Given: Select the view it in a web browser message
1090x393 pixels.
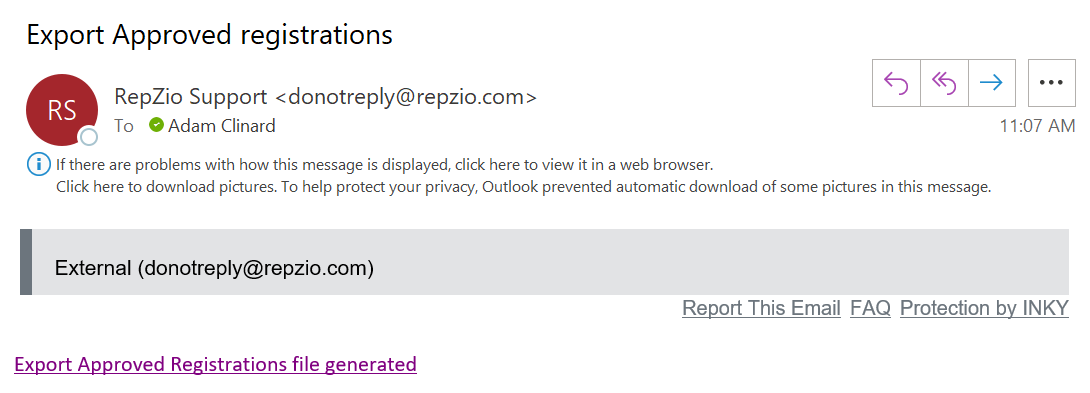Looking at the screenshot, I should coord(384,166).
